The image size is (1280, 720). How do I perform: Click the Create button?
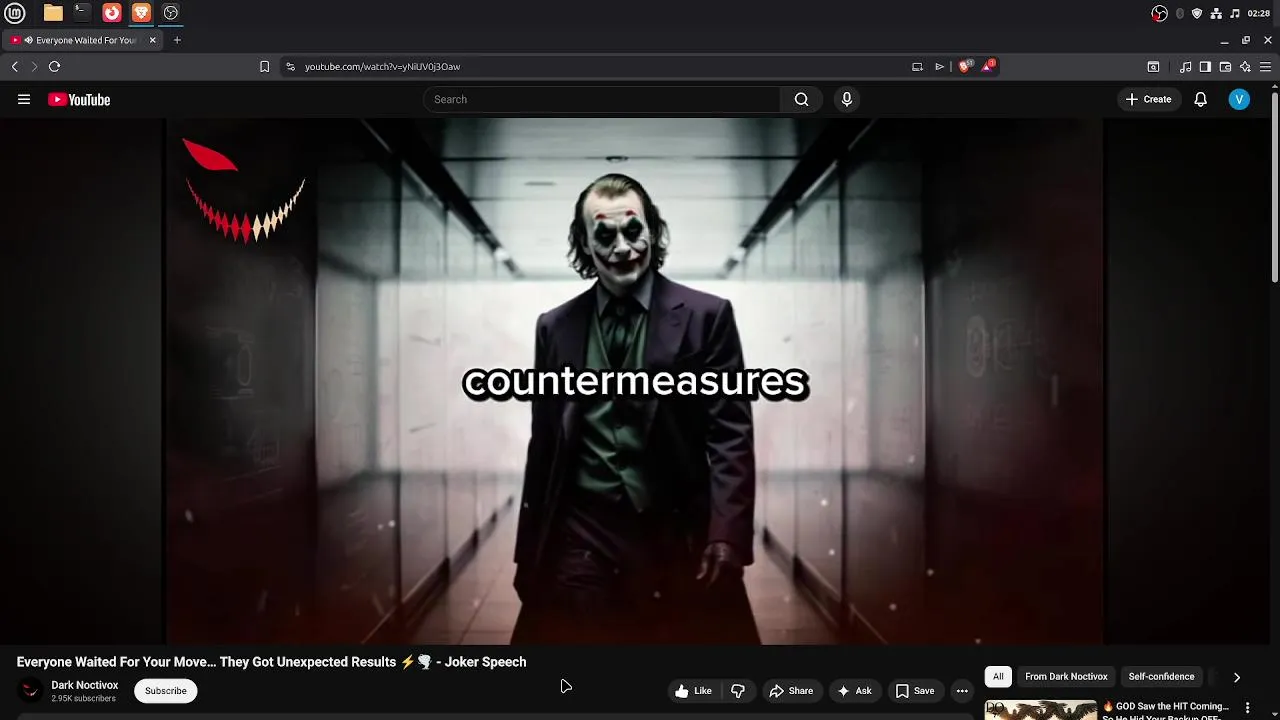click(x=1148, y=99)
